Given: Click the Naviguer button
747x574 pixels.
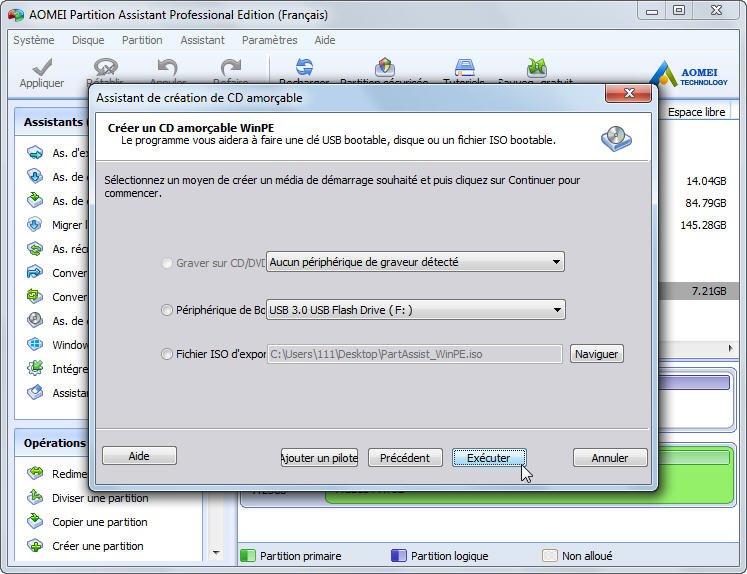Looking at the screenshot, I should pyautogui.click(x=596, y=354).
